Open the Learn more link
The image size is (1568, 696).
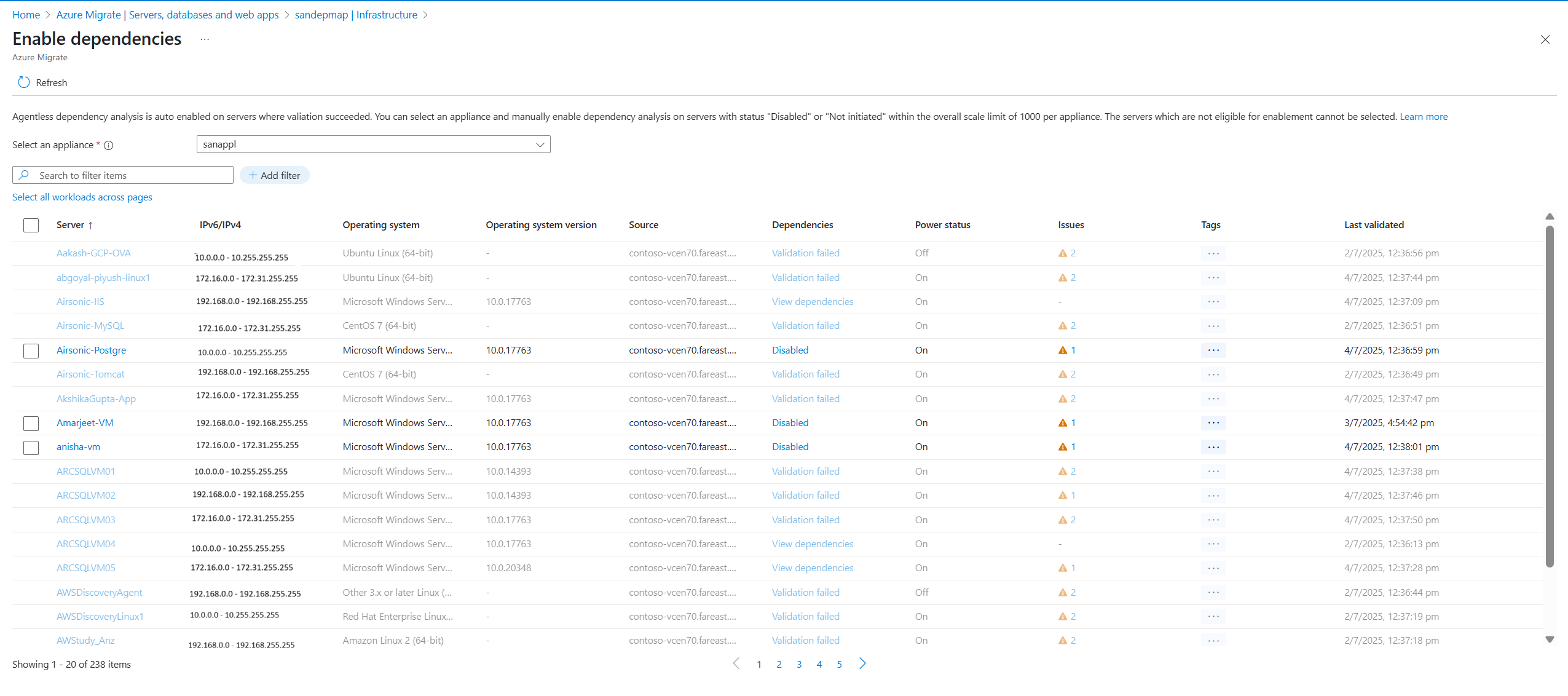pyautogui.click(x=1423, y=117)
